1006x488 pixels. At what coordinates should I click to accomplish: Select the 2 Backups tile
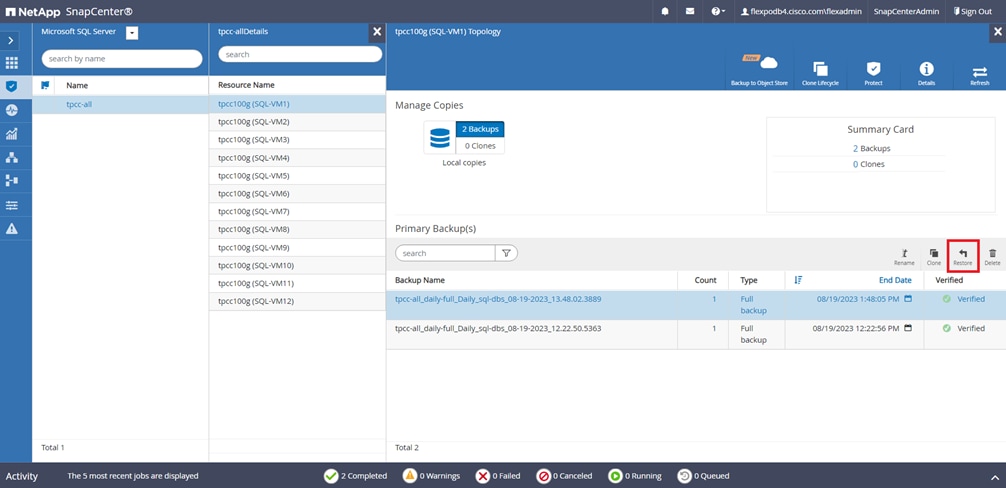click(480, 129)
